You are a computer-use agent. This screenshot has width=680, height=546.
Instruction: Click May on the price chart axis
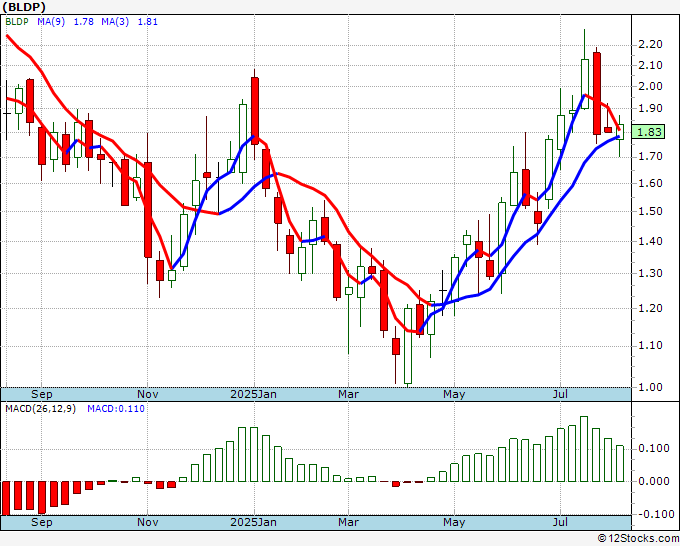click(454, 394)
